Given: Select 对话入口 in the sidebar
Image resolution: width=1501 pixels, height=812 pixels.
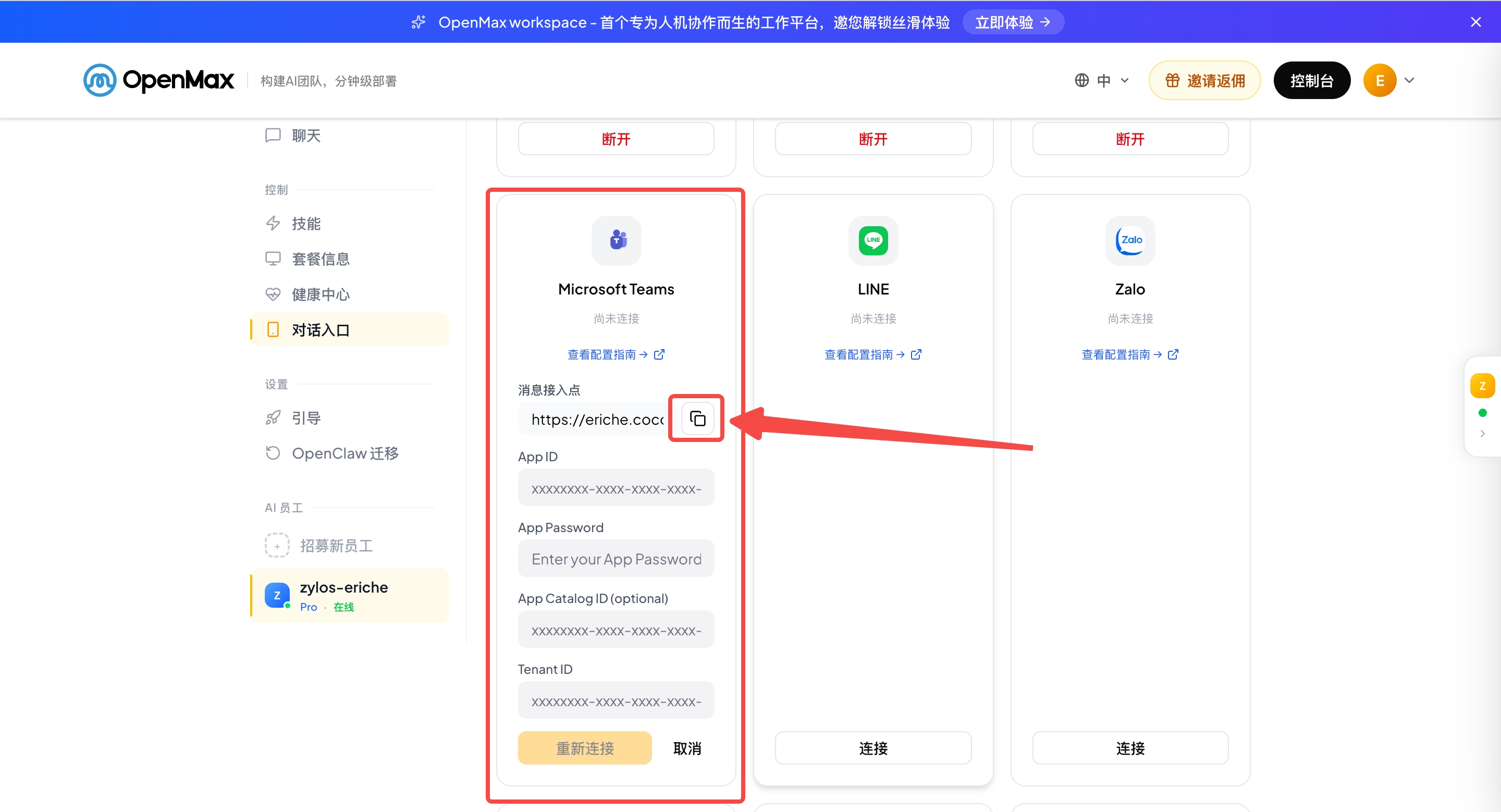Looking at the screenshot, I should click(x=350, y=330).
